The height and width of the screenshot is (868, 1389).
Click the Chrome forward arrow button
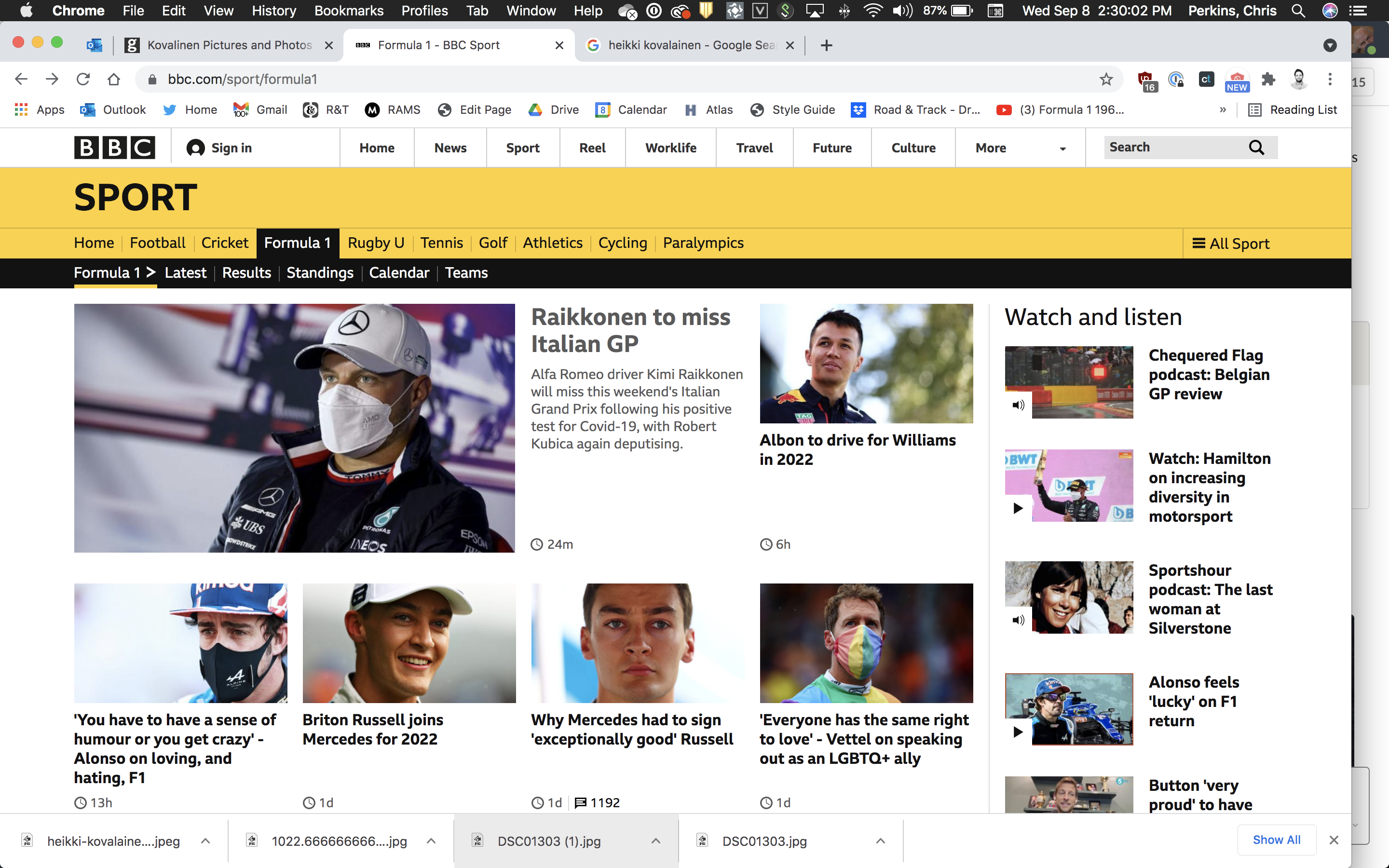(x=52, y=79)
